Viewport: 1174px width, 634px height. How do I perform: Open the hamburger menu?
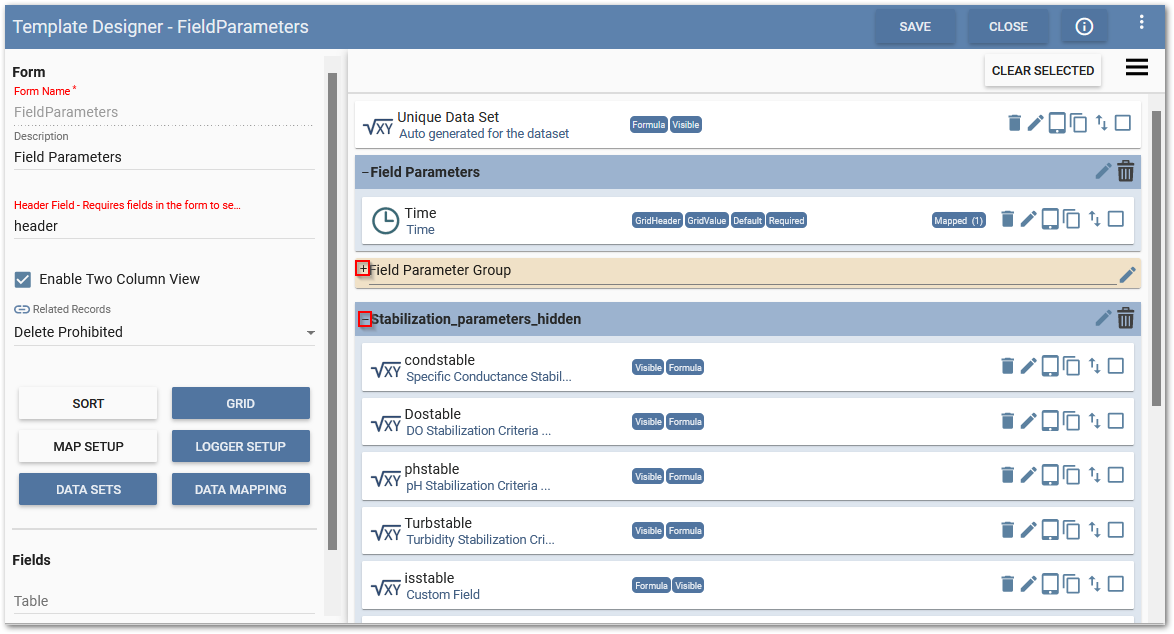click(1136, 68)
